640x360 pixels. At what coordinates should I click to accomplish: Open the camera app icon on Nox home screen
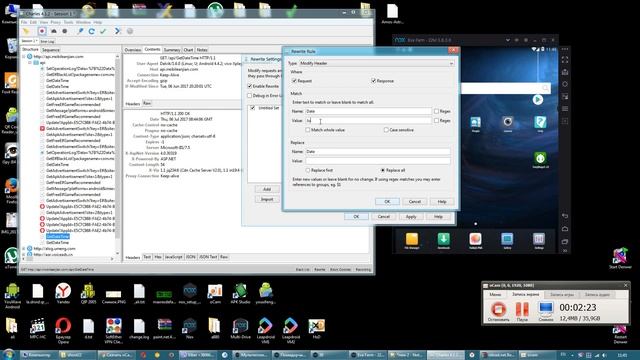click(x=508, y=123)
